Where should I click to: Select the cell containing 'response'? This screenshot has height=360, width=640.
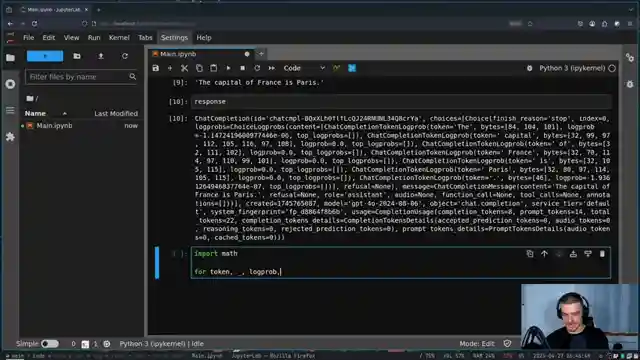point(402,102)
